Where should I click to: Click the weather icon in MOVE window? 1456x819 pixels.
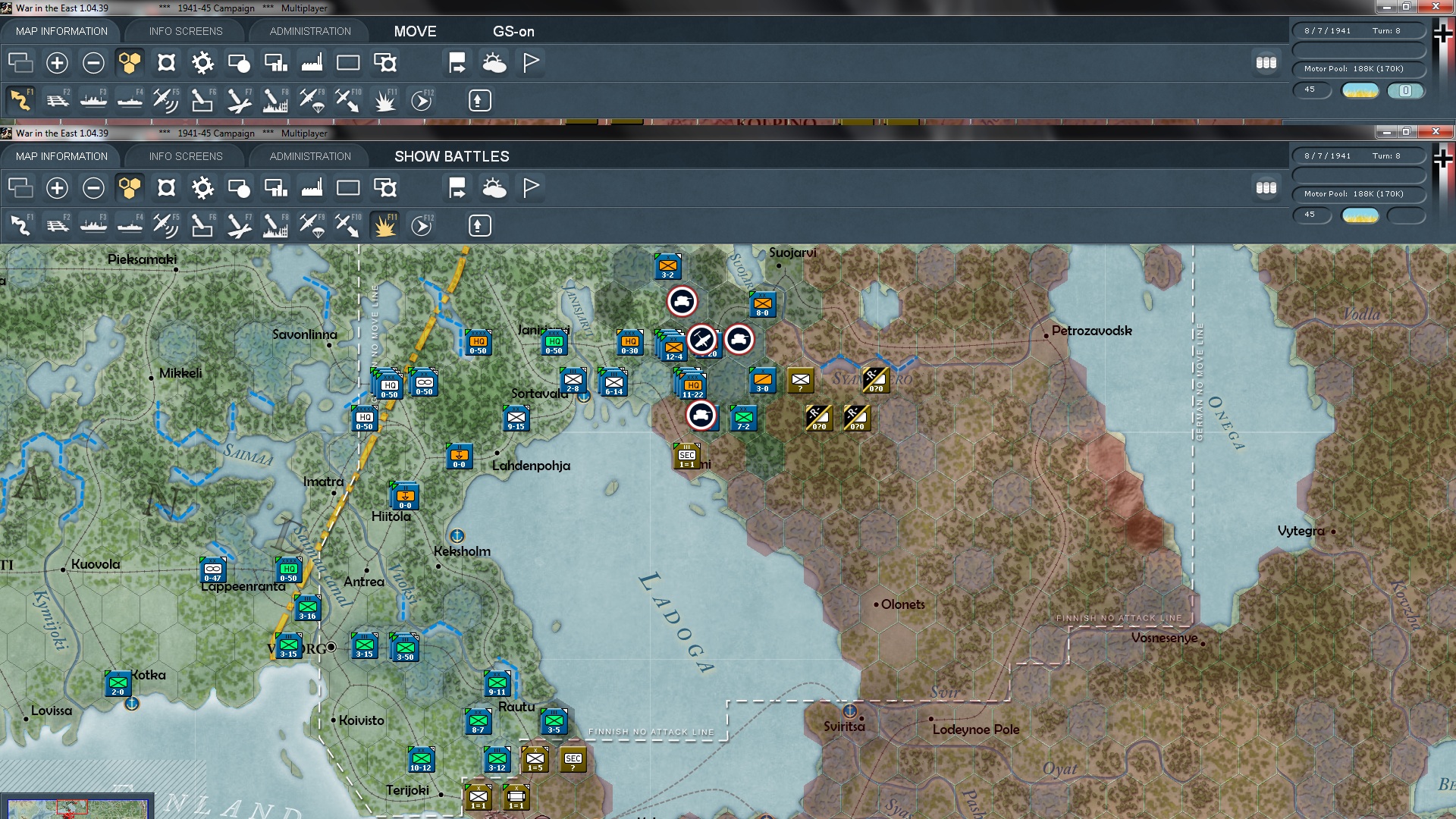[494, 63]
